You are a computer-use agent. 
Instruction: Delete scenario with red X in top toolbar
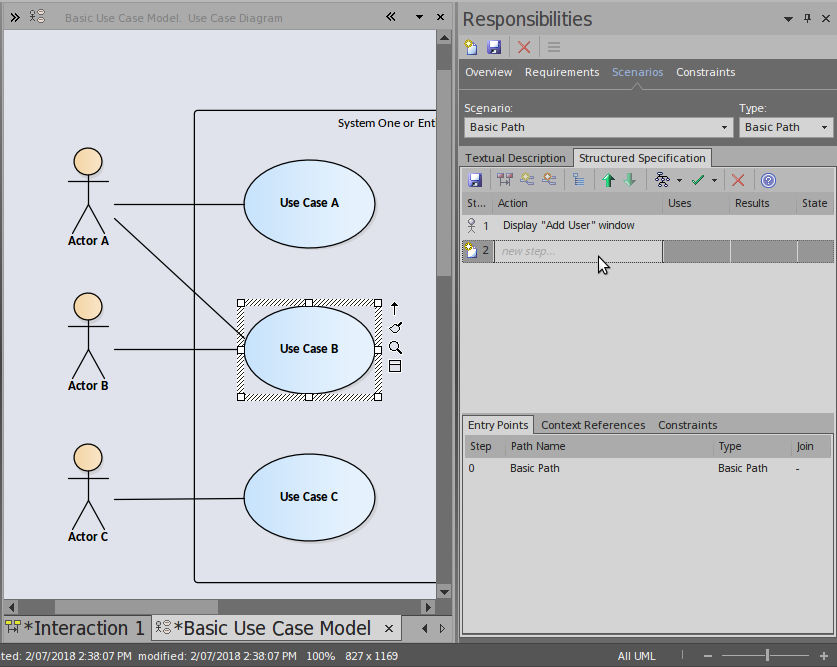pyautogui.click(x=523, y=47)
